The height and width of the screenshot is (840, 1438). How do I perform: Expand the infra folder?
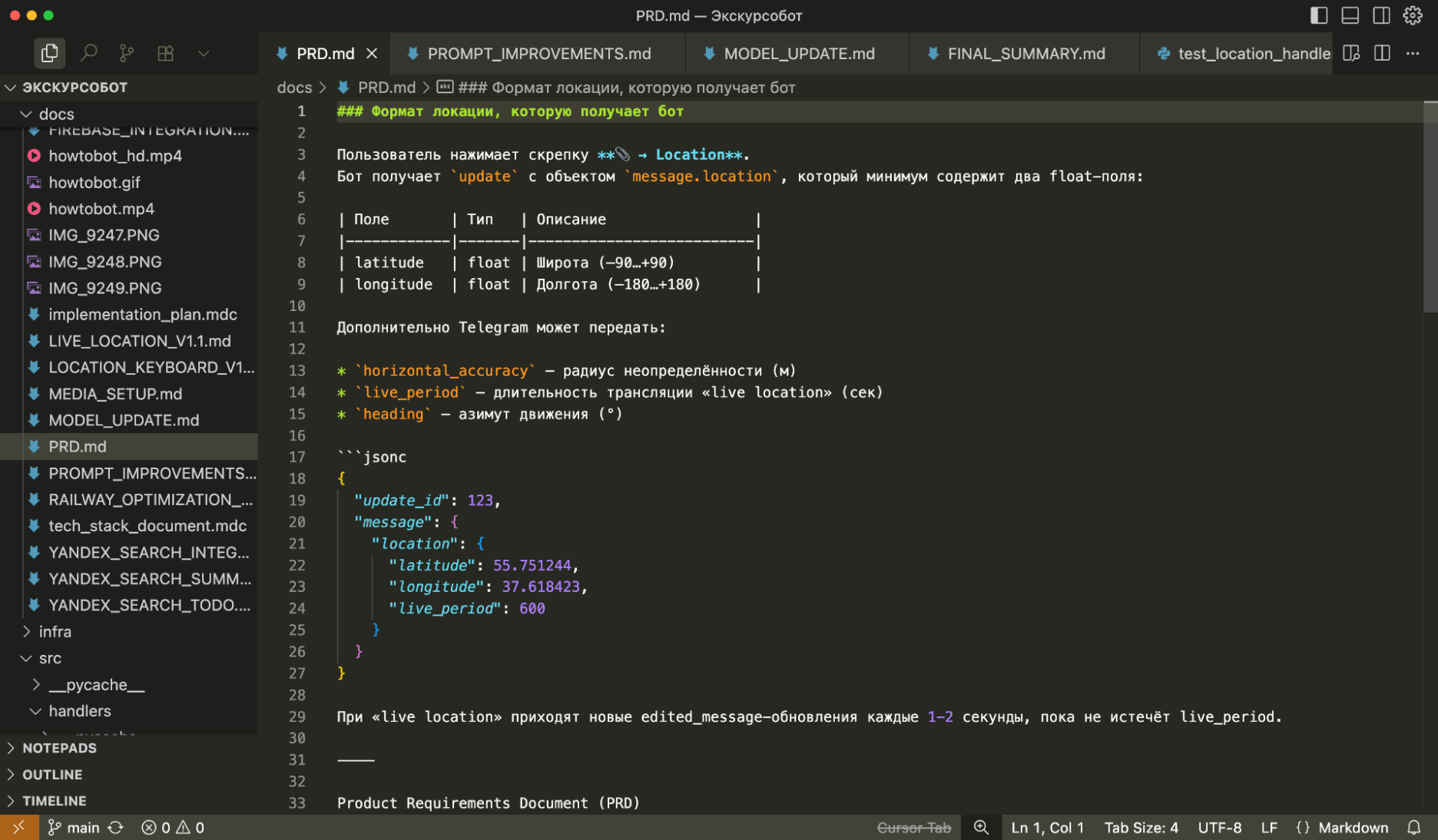55,632
